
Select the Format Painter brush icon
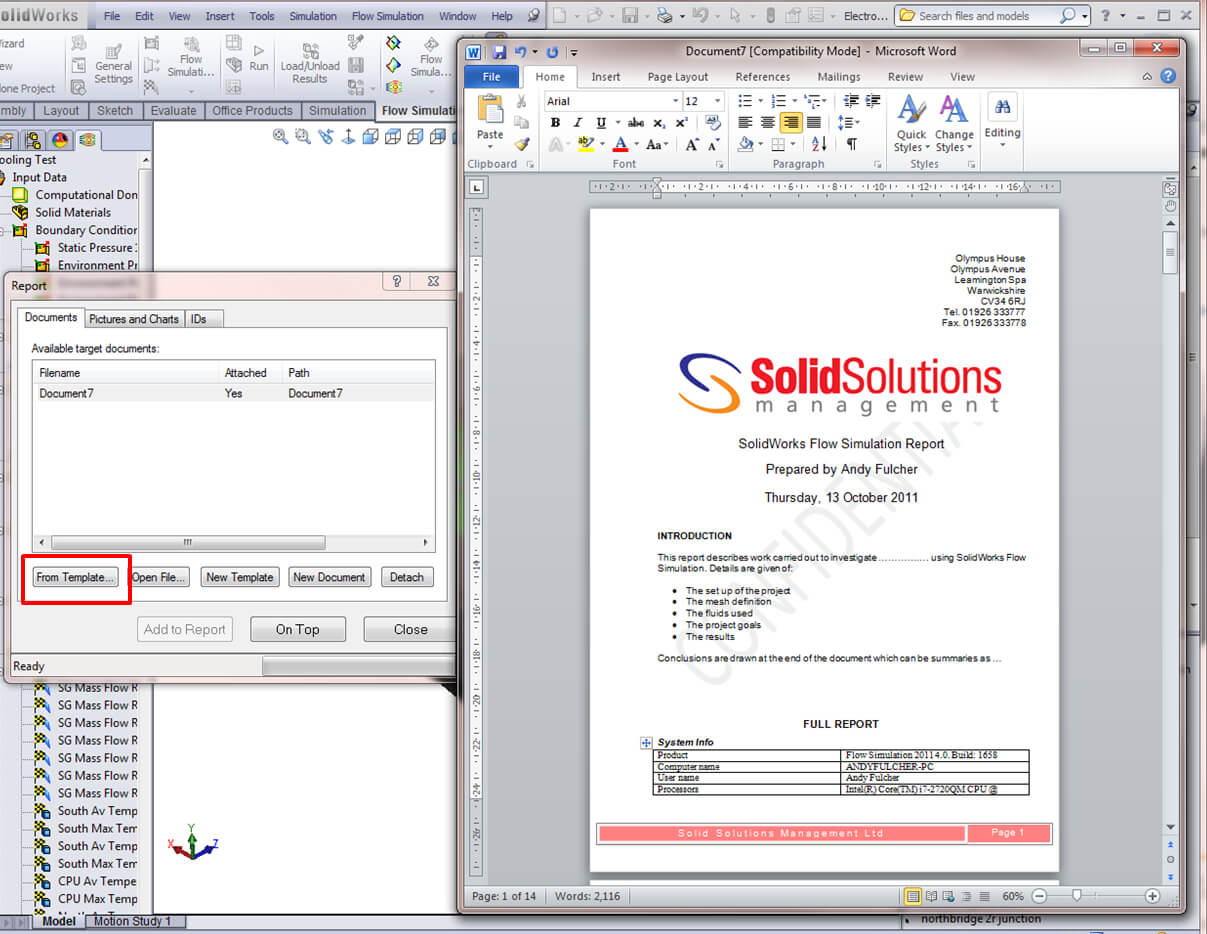[521, 145]
